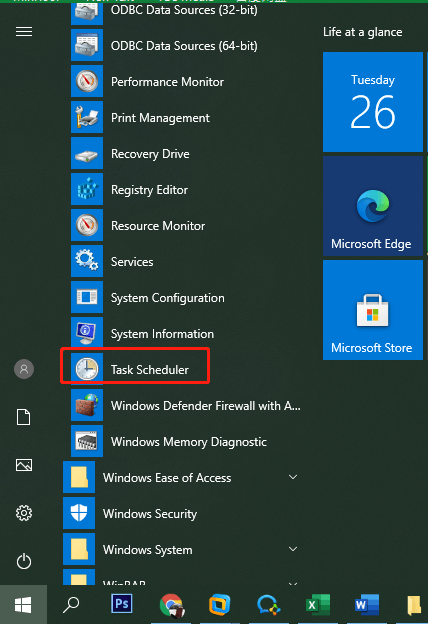
Task: Click the 'Recovery Drive' text label
Action: (150, 154)
